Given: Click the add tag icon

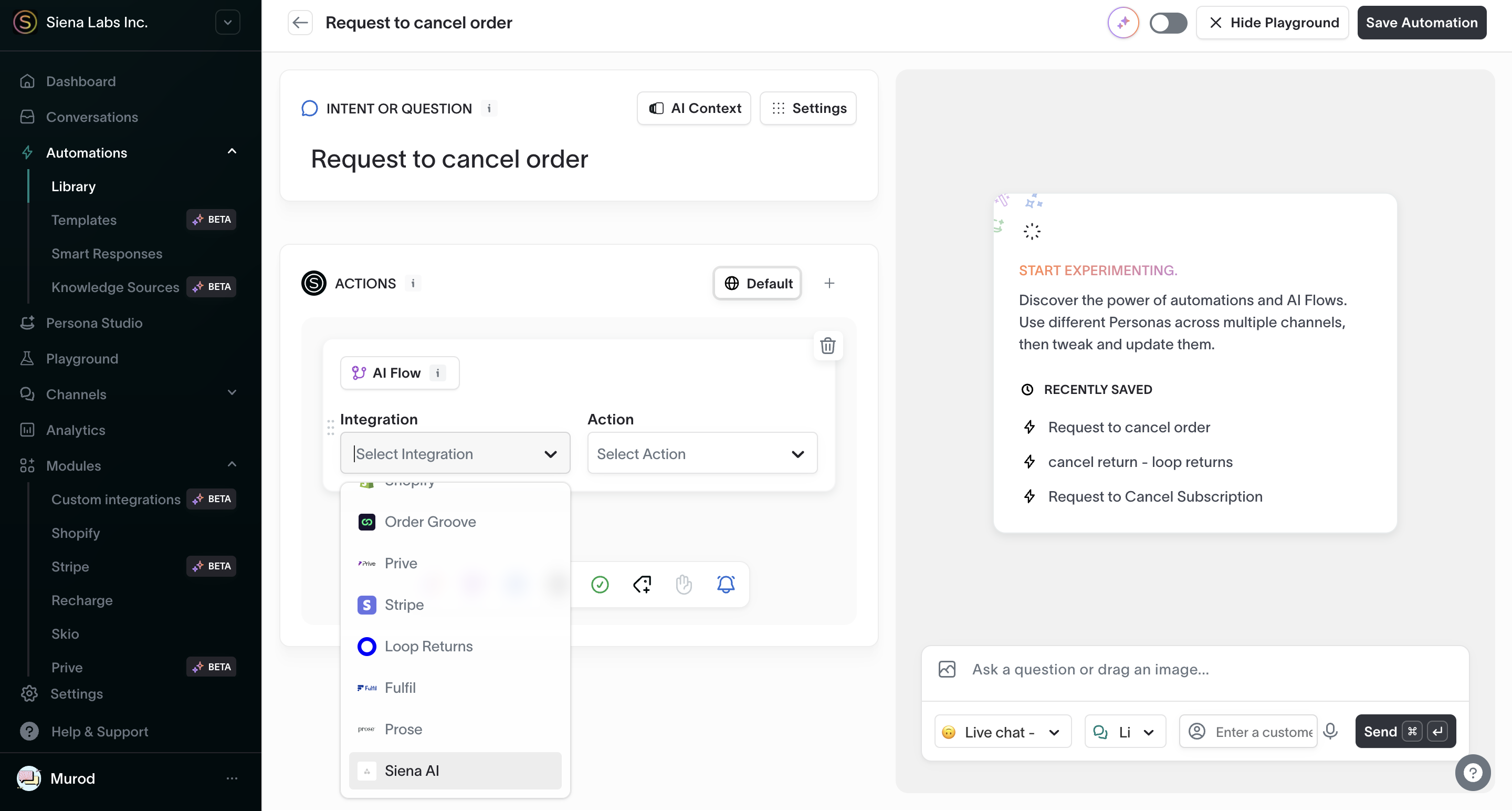Looking at the screenshot, I should click(642, 585).
